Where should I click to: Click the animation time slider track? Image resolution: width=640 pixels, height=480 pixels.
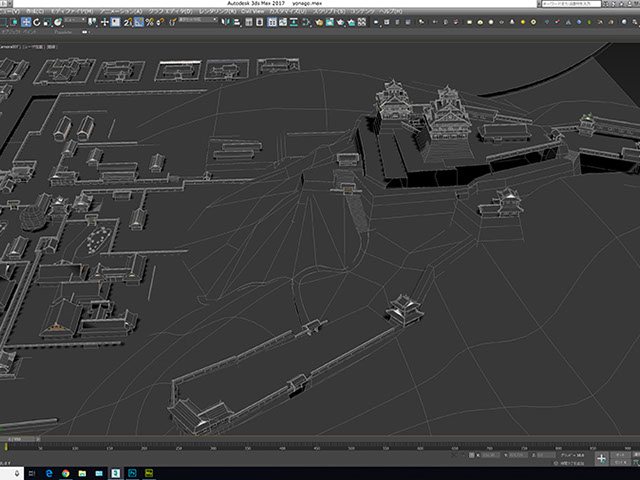(x=320, y=440)
